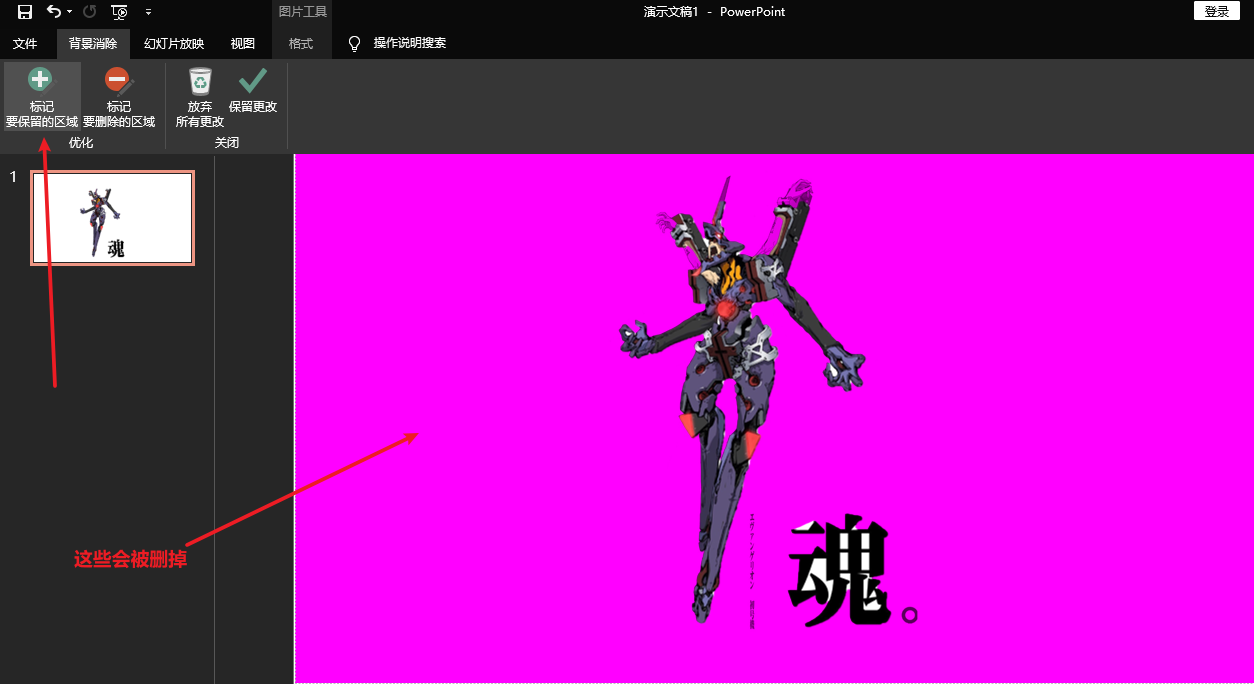This screenshot has width=1254, height=684.
Task: Switch to the 幻灯片放映 tab
Action: (174, 44)
